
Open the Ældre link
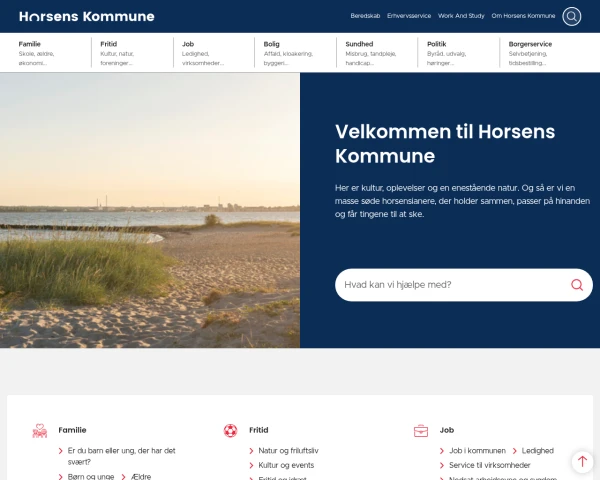point(141,477)
